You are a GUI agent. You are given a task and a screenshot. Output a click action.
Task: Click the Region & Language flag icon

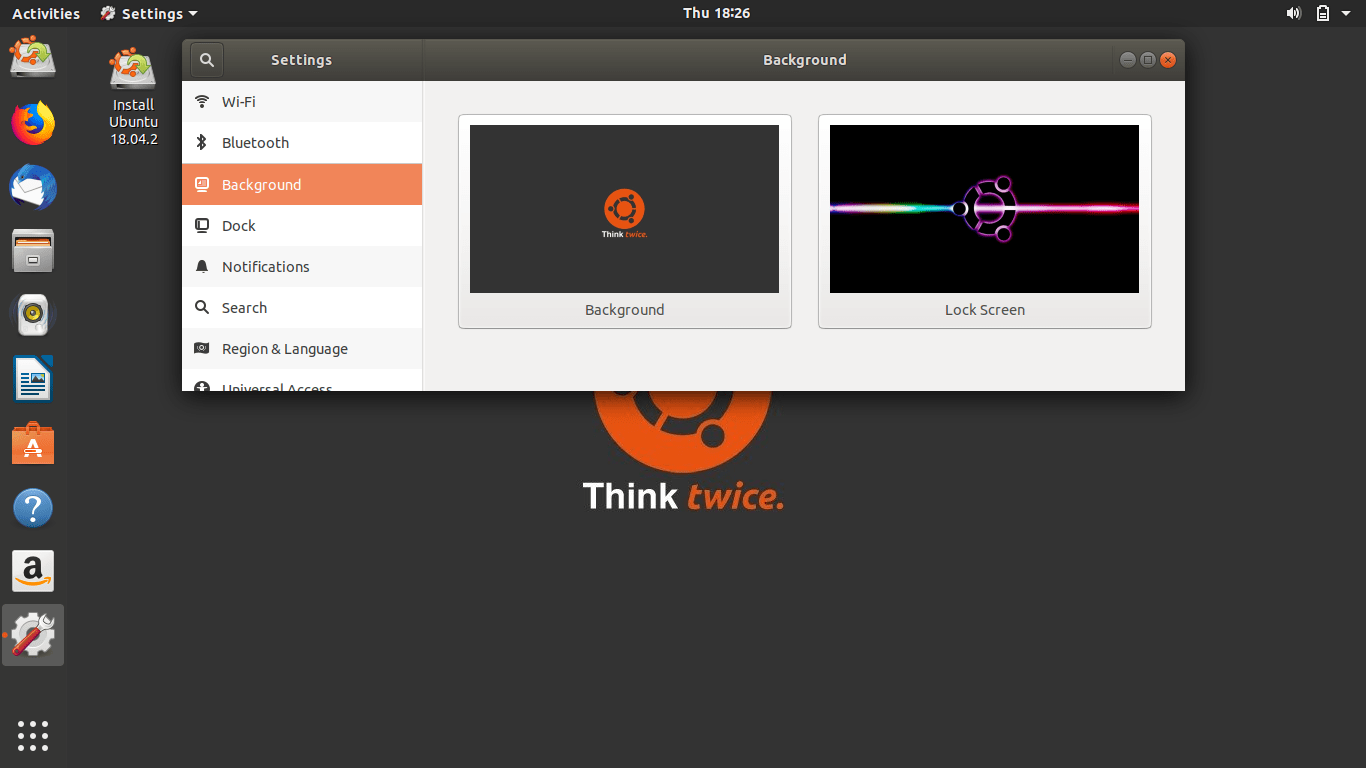202,349
